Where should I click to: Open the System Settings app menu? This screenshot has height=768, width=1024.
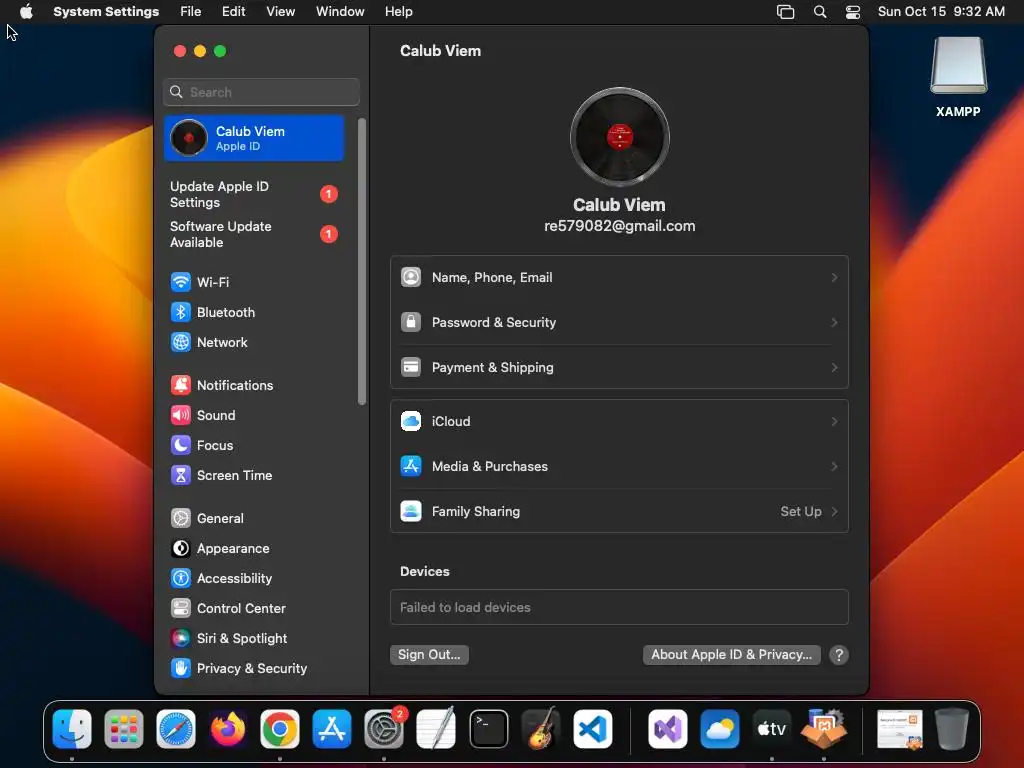106,12
